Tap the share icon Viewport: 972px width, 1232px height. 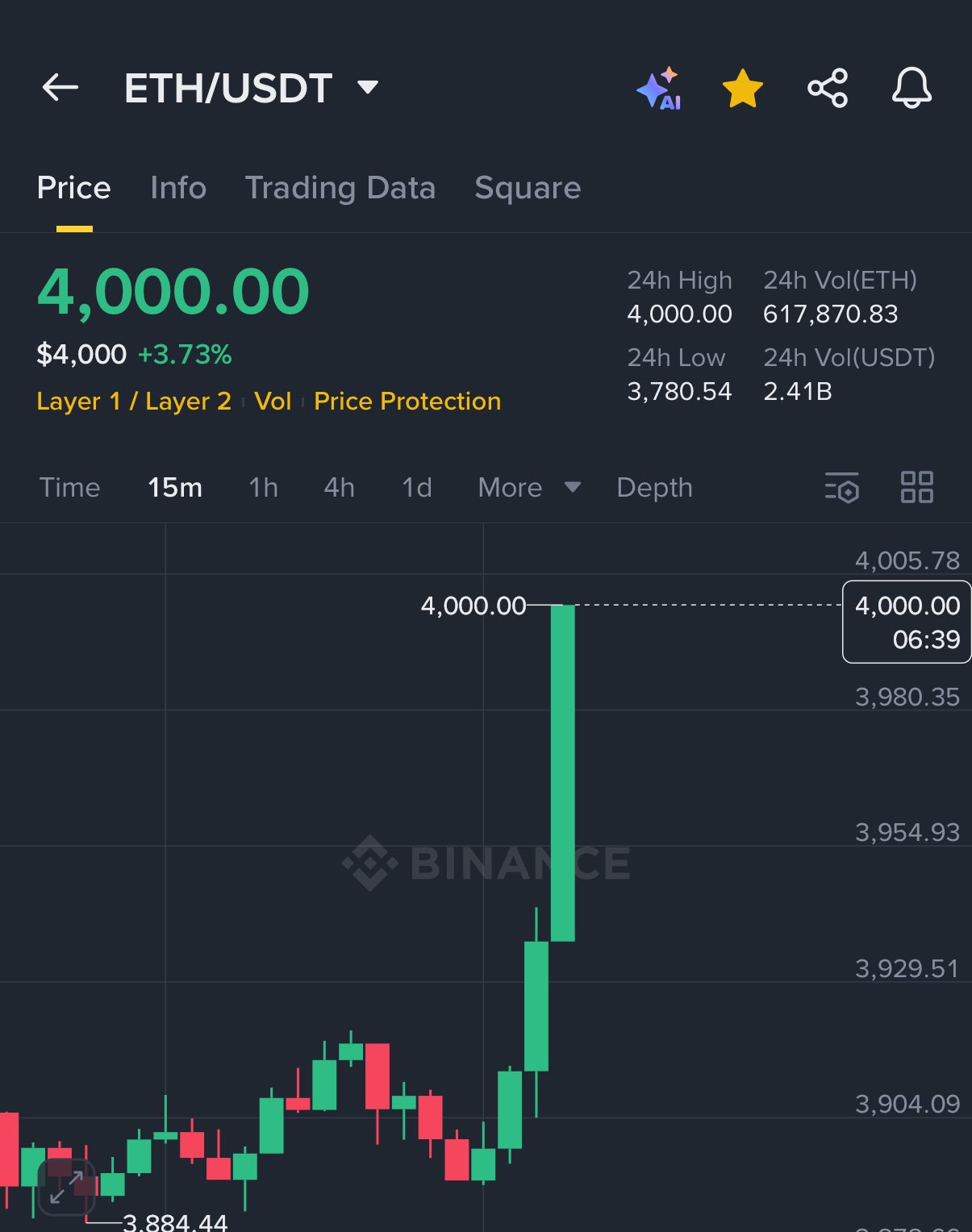pos(828,88)
